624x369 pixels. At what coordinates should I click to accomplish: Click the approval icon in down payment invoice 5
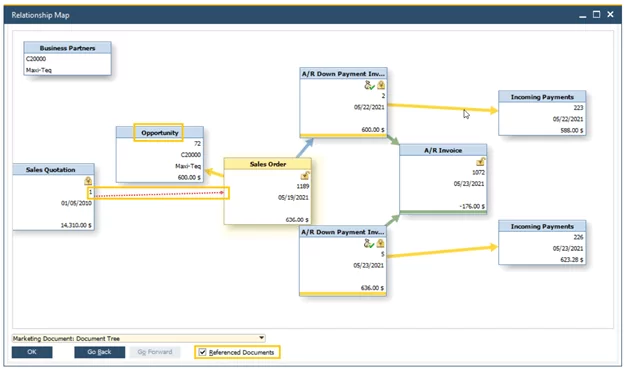pyautogui.click(x=369, y=243)
